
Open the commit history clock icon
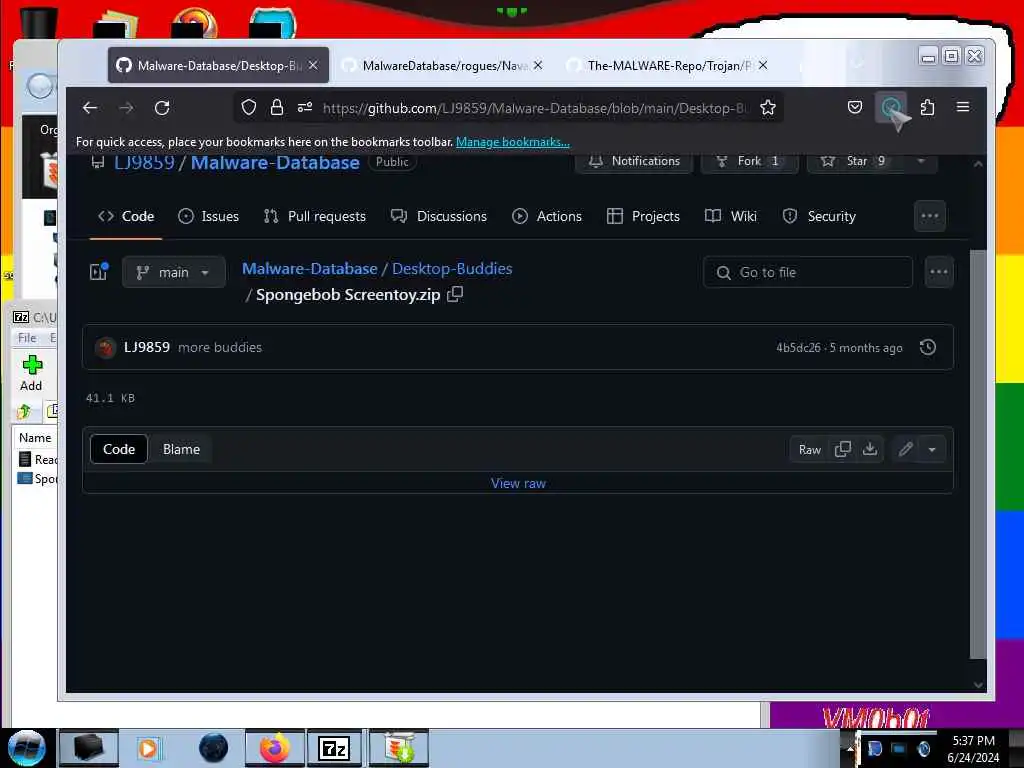click(x=928, y=347)
